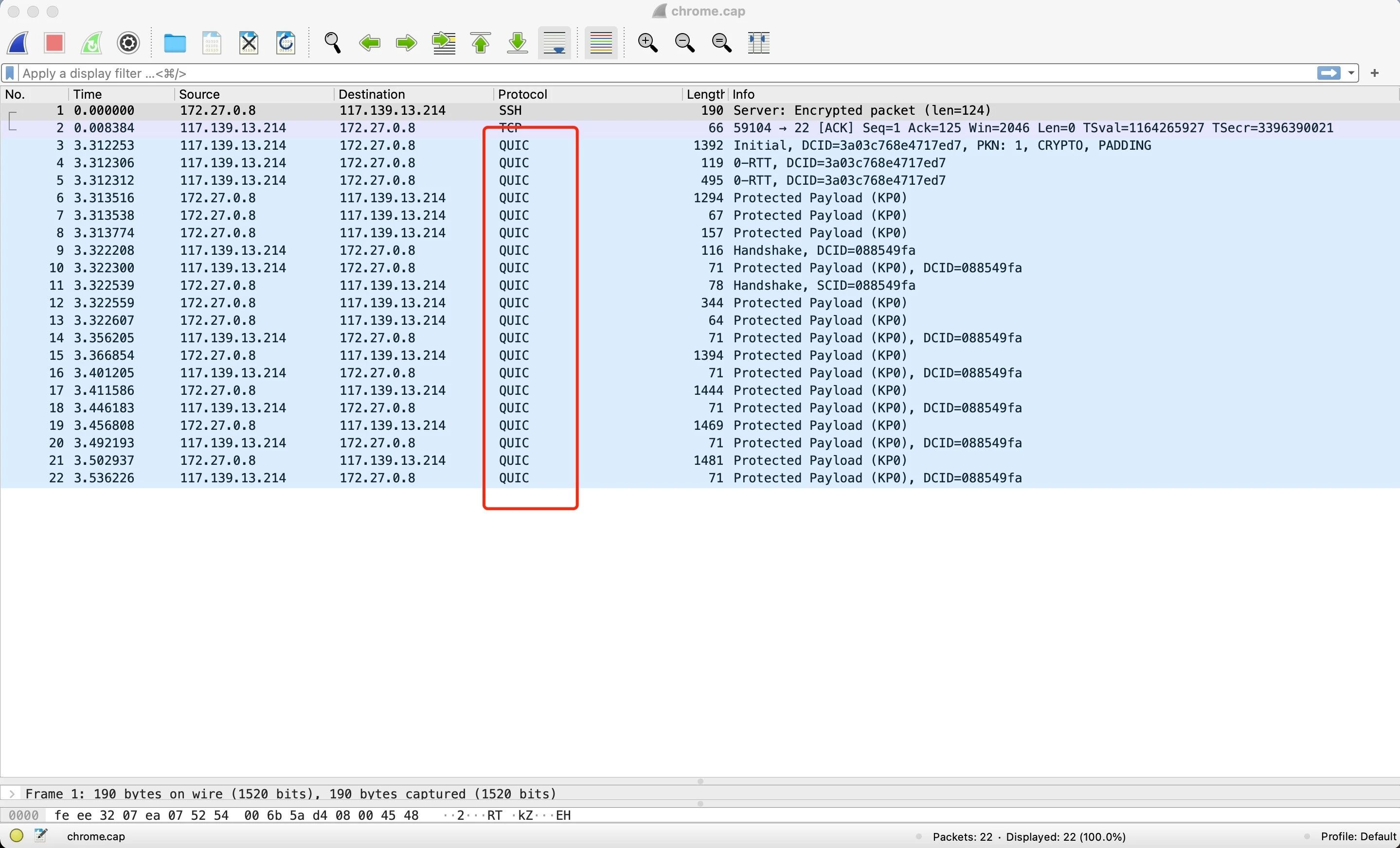Open a capture file via folder icon

175,43
